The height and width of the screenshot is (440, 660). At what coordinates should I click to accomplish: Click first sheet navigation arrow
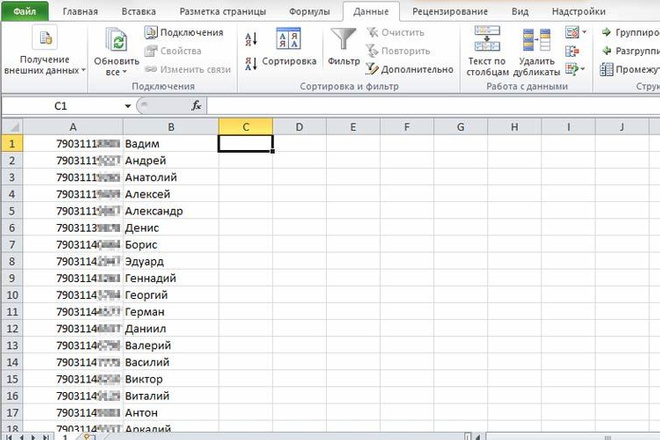10,437
